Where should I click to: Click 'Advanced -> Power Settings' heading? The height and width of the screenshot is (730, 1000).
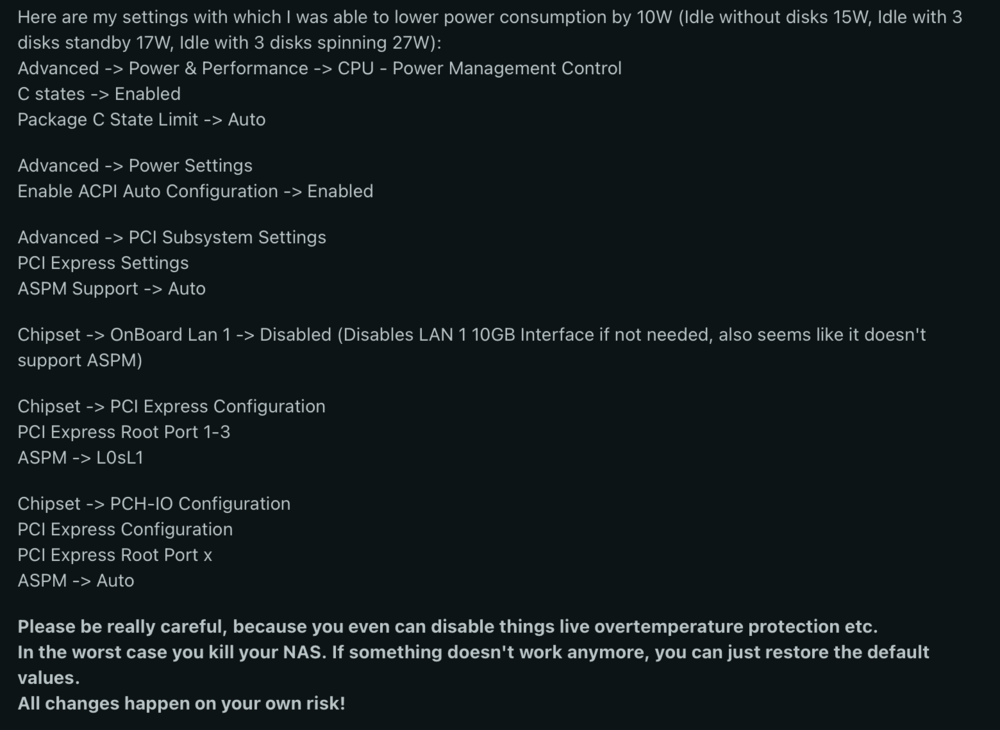(135, 166)
